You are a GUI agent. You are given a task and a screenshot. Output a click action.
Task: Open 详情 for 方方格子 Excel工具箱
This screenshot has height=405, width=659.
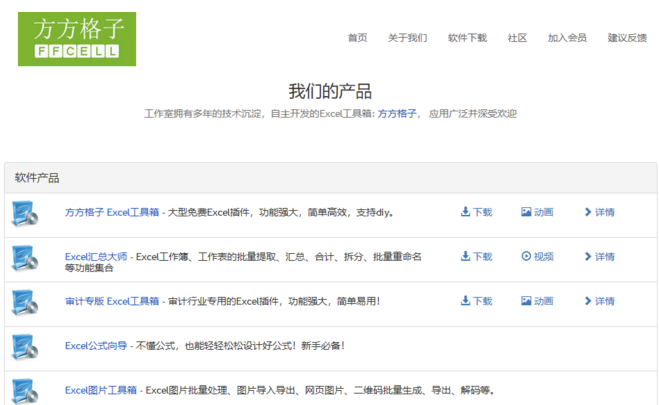tap(599, 212)
